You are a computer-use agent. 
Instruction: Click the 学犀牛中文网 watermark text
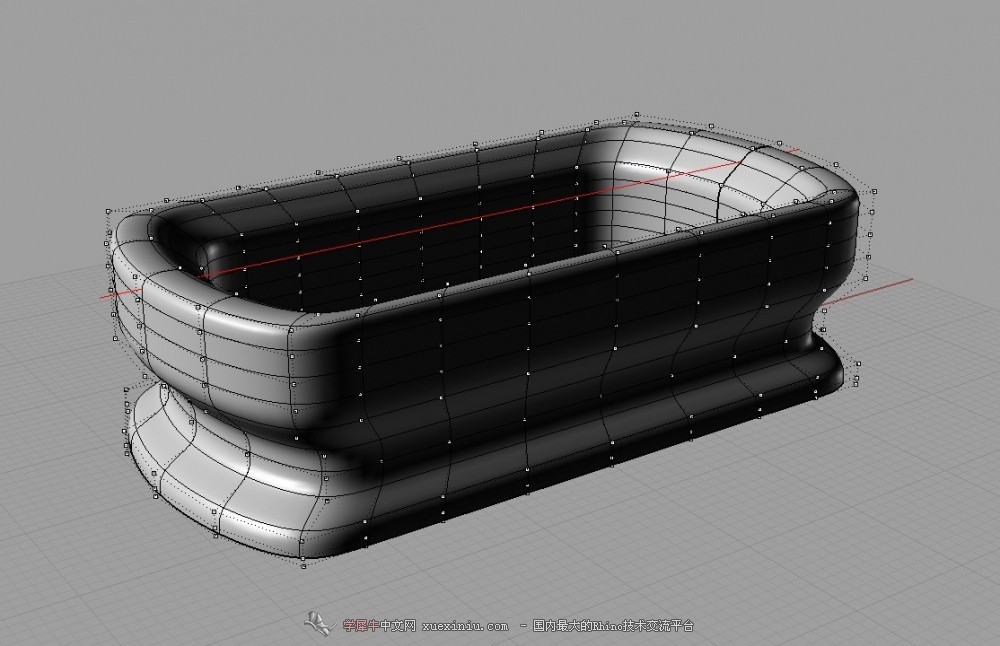pos(379,626)
